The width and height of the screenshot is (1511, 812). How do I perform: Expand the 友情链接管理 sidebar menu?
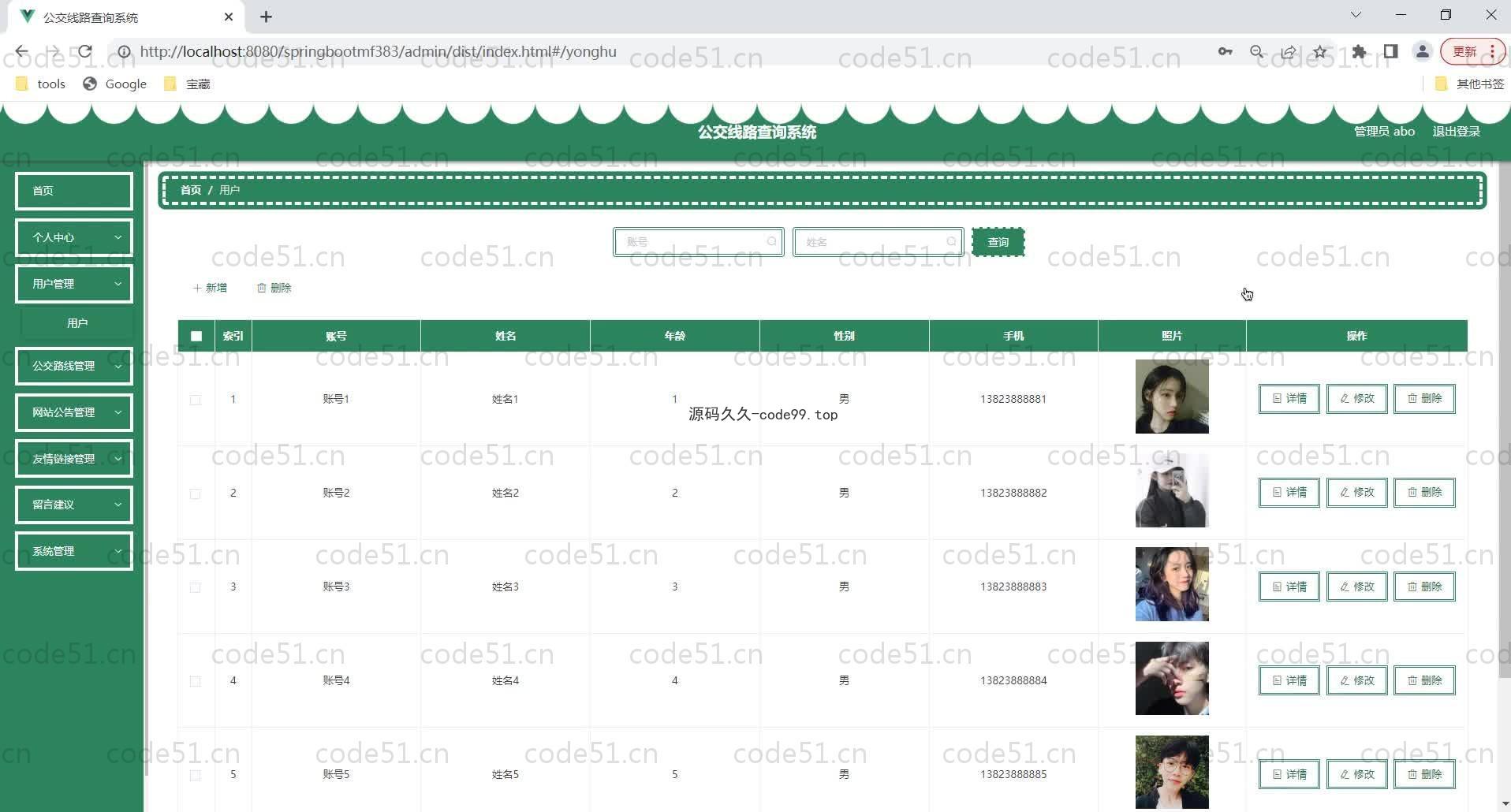click(x=74, y=459)
